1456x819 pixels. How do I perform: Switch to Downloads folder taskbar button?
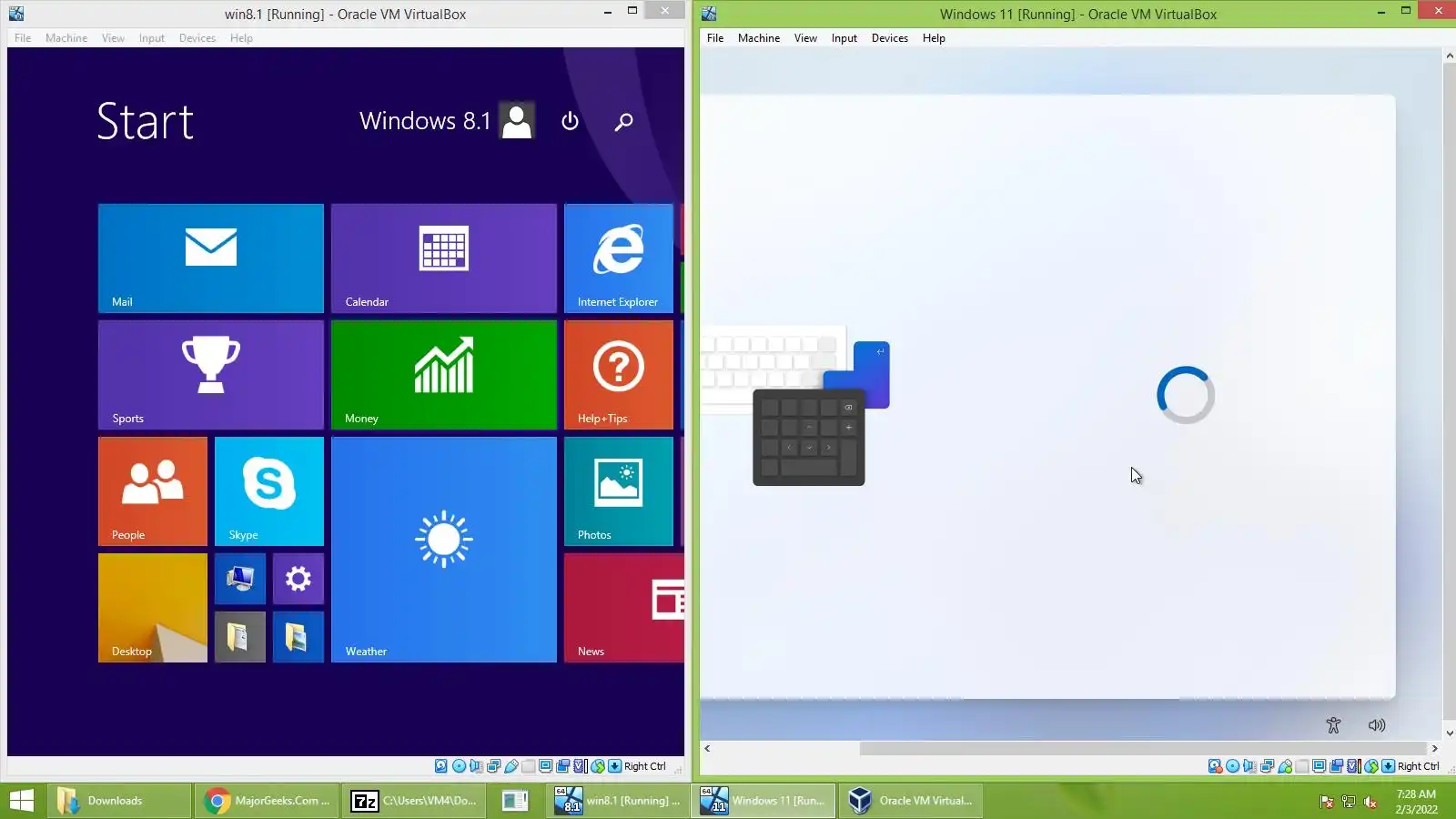[119, 801]
